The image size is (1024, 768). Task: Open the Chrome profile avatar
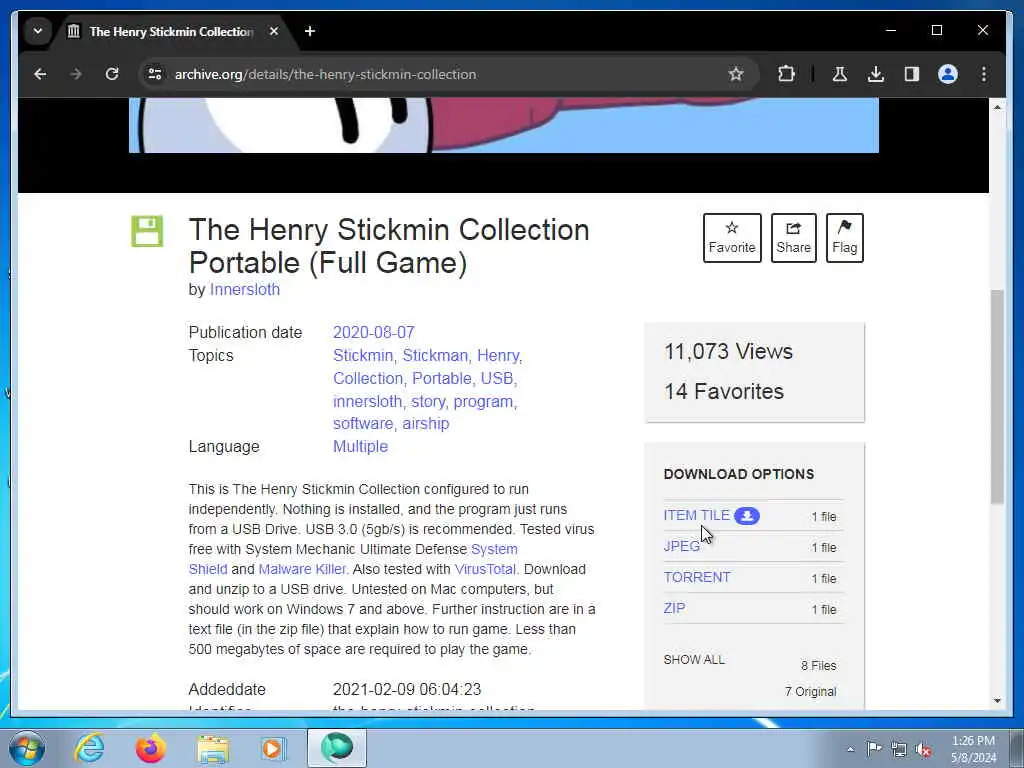[948, 74]
